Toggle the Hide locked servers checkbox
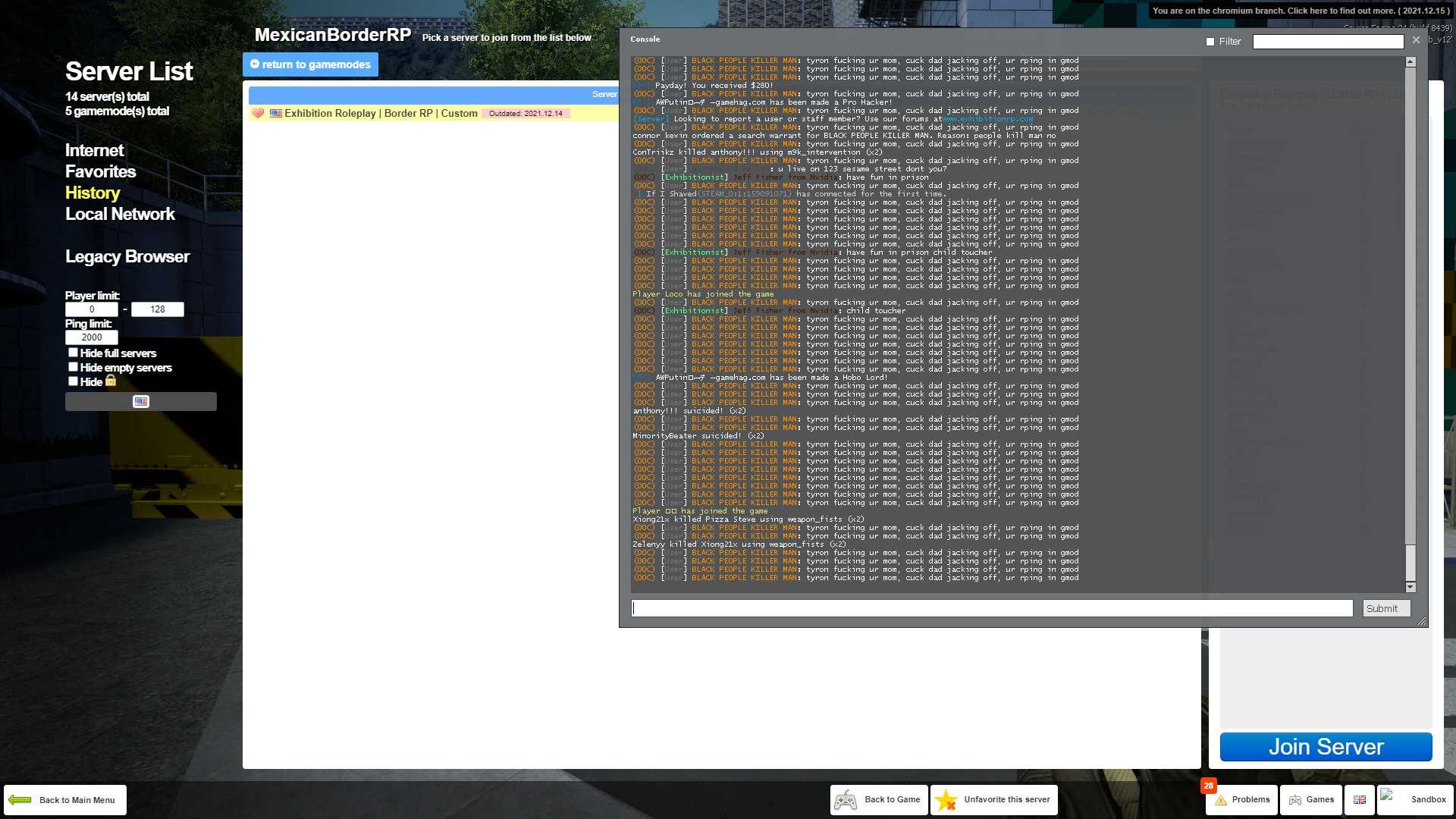 (x=73, y=381)
